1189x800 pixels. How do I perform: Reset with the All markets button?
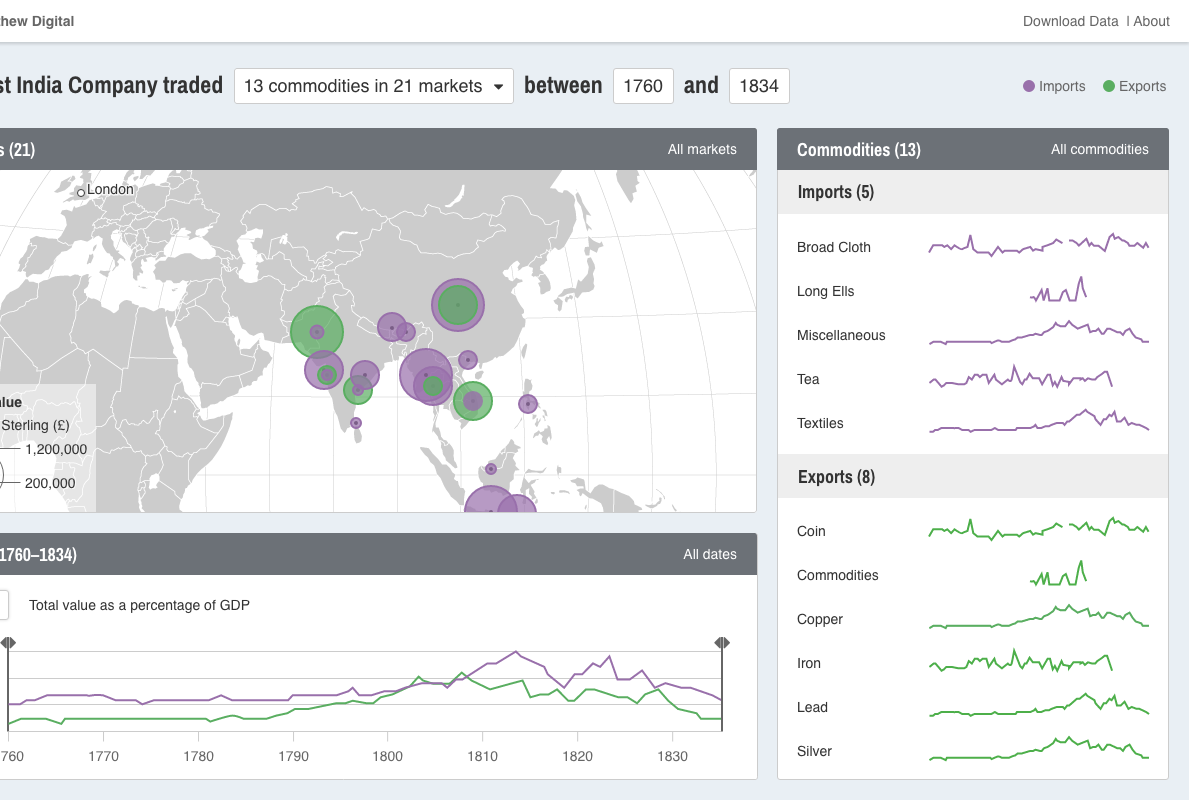click(x=702, y=149)
